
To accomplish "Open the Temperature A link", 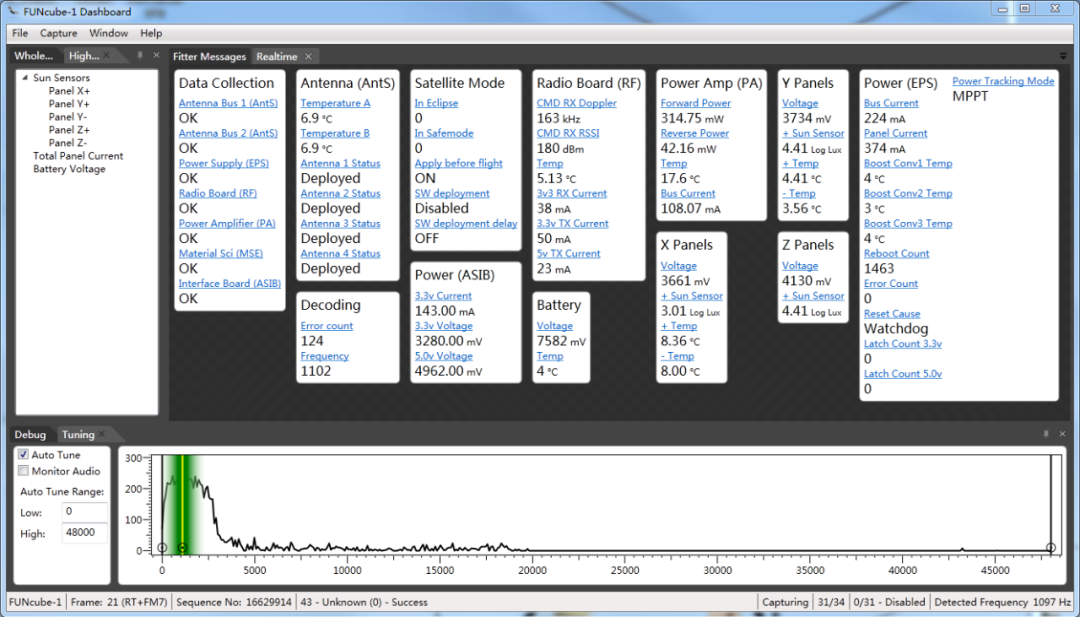I will [335, 103].
